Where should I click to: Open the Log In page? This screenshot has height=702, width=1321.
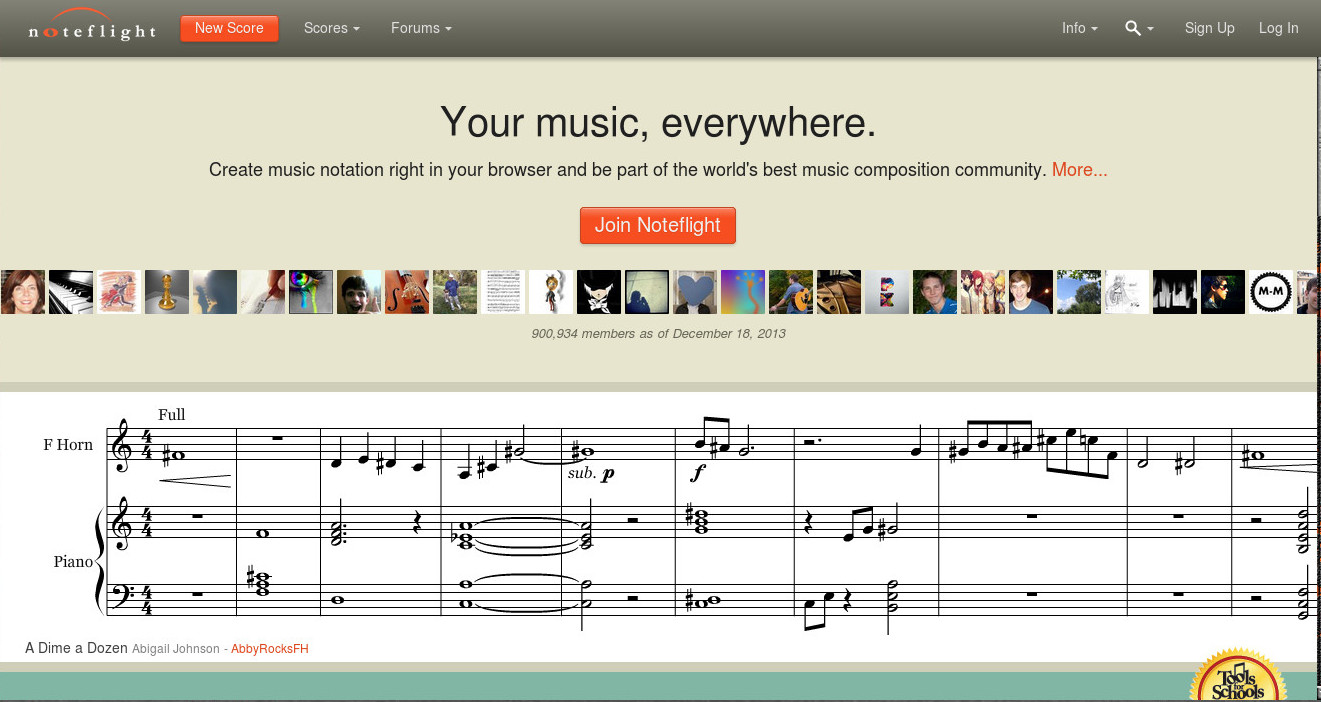tap(1279, 28)
